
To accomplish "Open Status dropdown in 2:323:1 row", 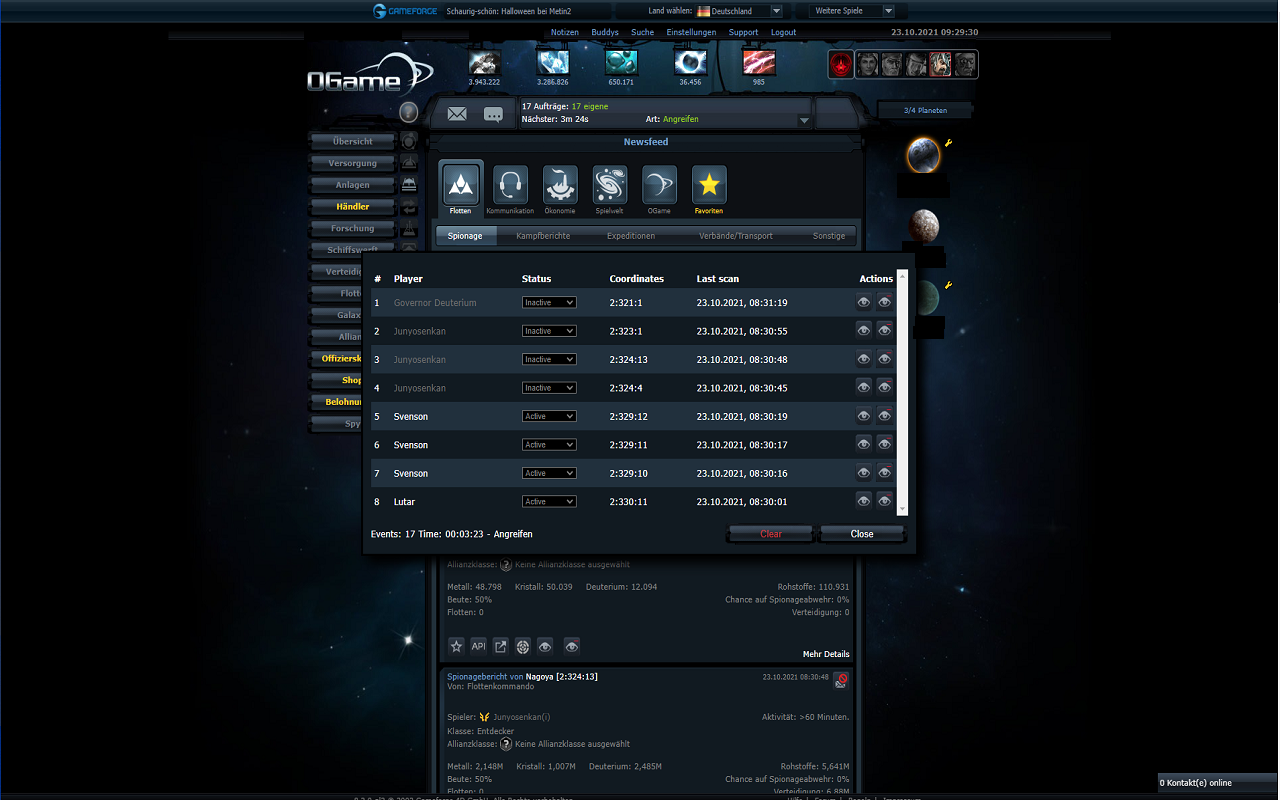I will [549, 330].
